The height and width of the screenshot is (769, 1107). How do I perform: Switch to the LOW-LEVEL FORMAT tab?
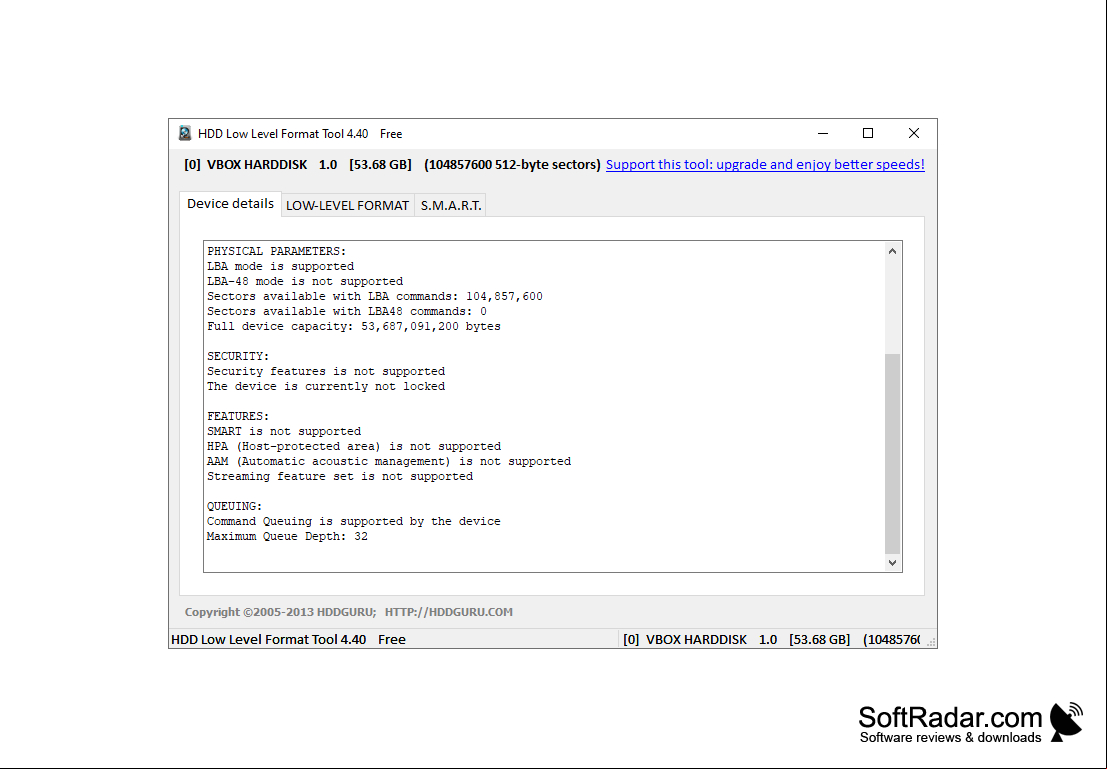click(x=347, y=205)
